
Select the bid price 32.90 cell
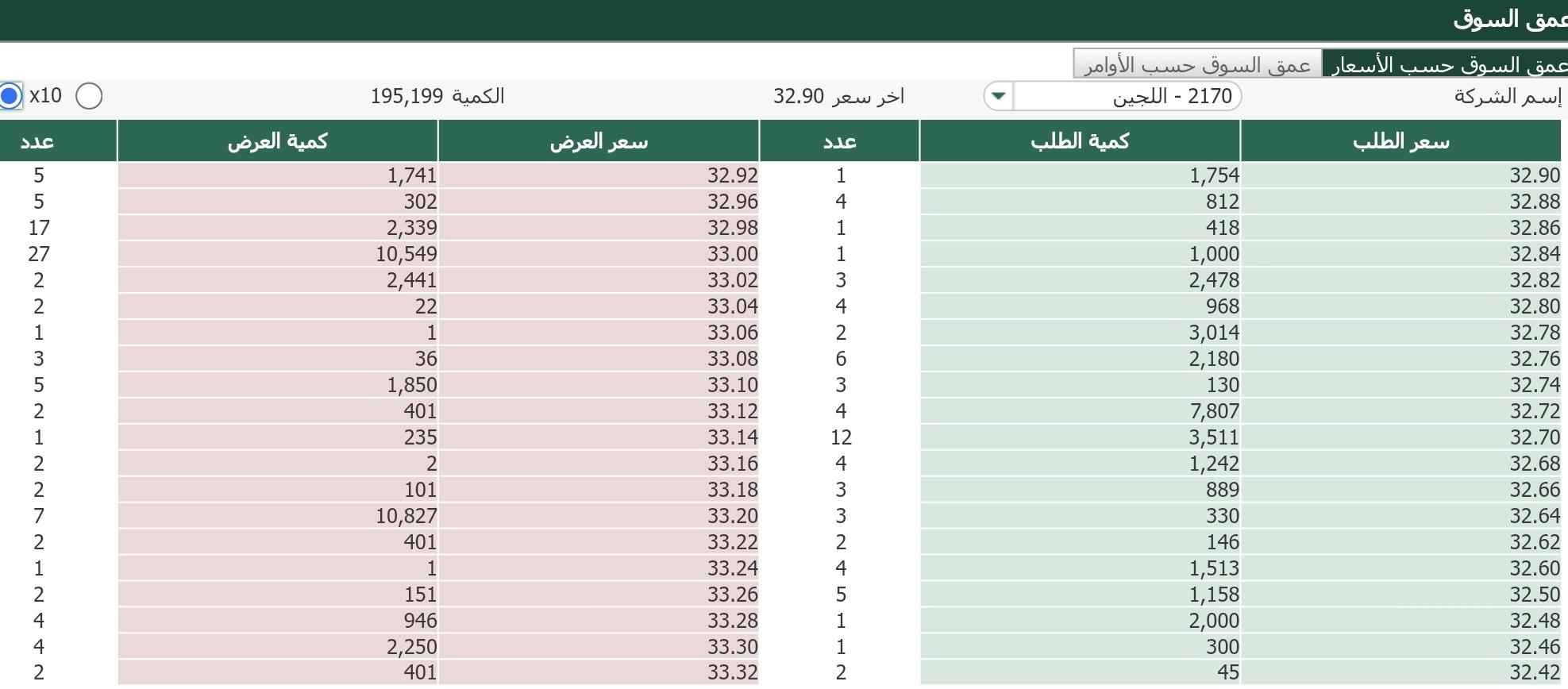[x=1400, y=175]
